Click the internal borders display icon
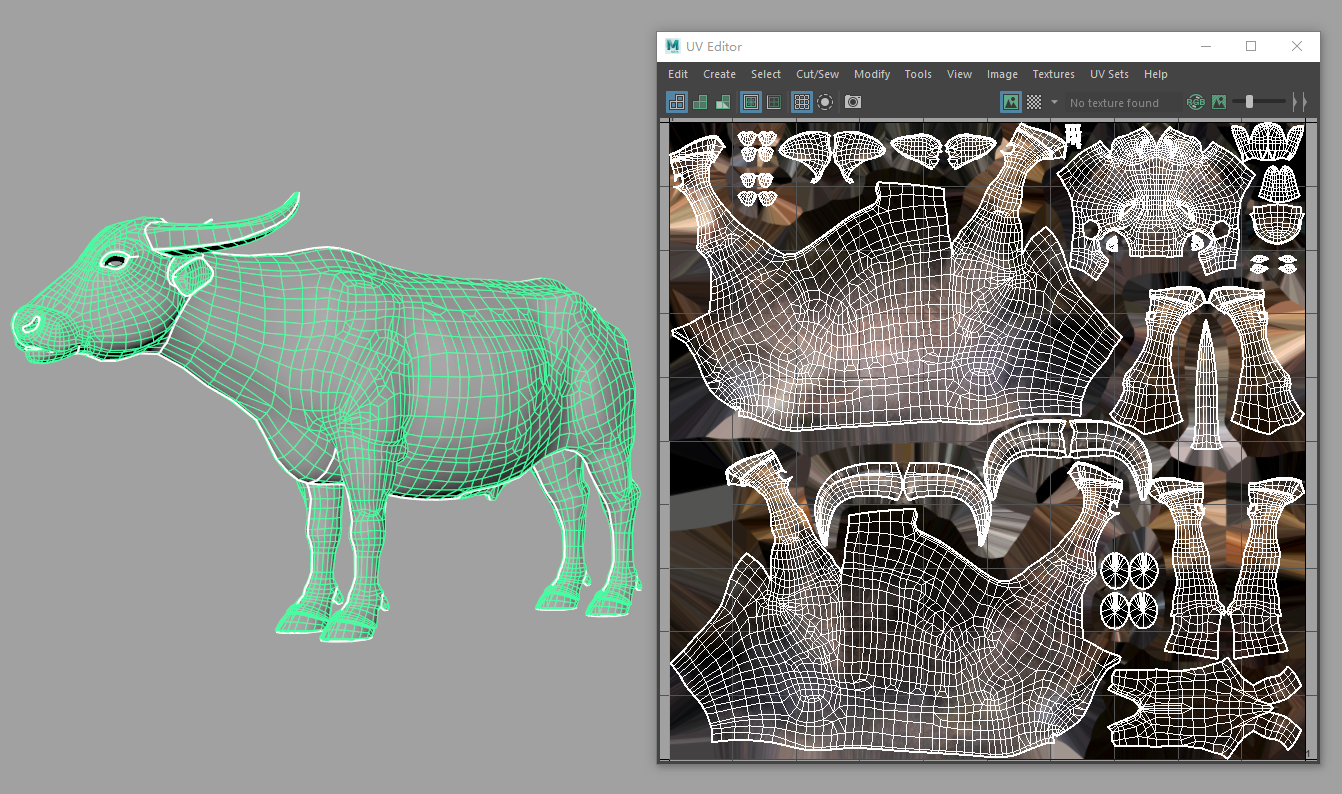This screenshot has height=794, width=1342. coord(773,102)
